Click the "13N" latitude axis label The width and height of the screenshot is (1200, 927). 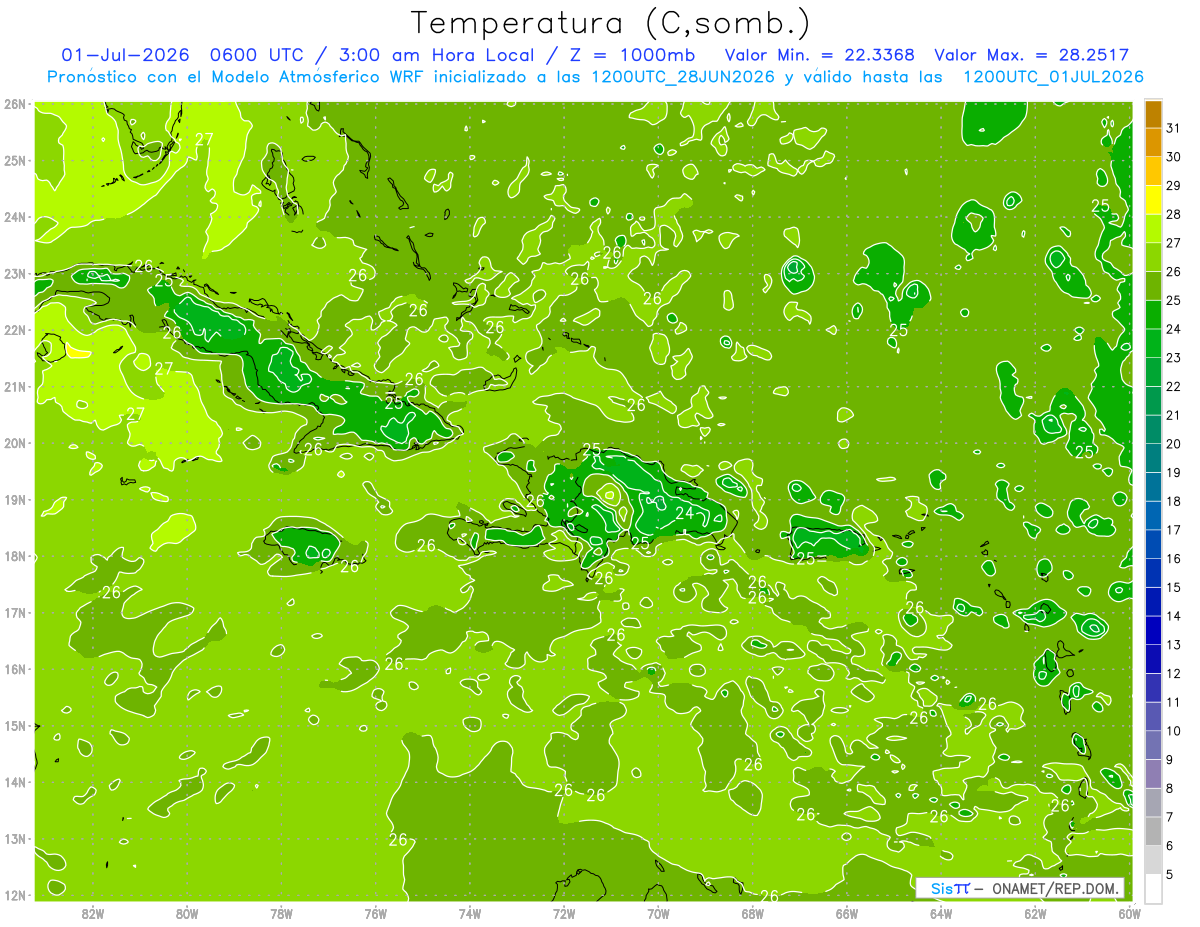point(15,839)
